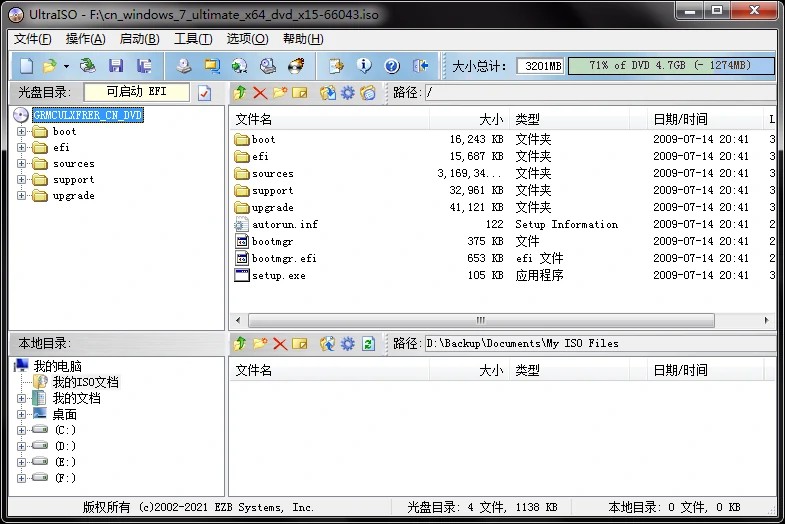Open the 文件(F) menu
This screenshot has height=524, width=785.
[33, 39]
